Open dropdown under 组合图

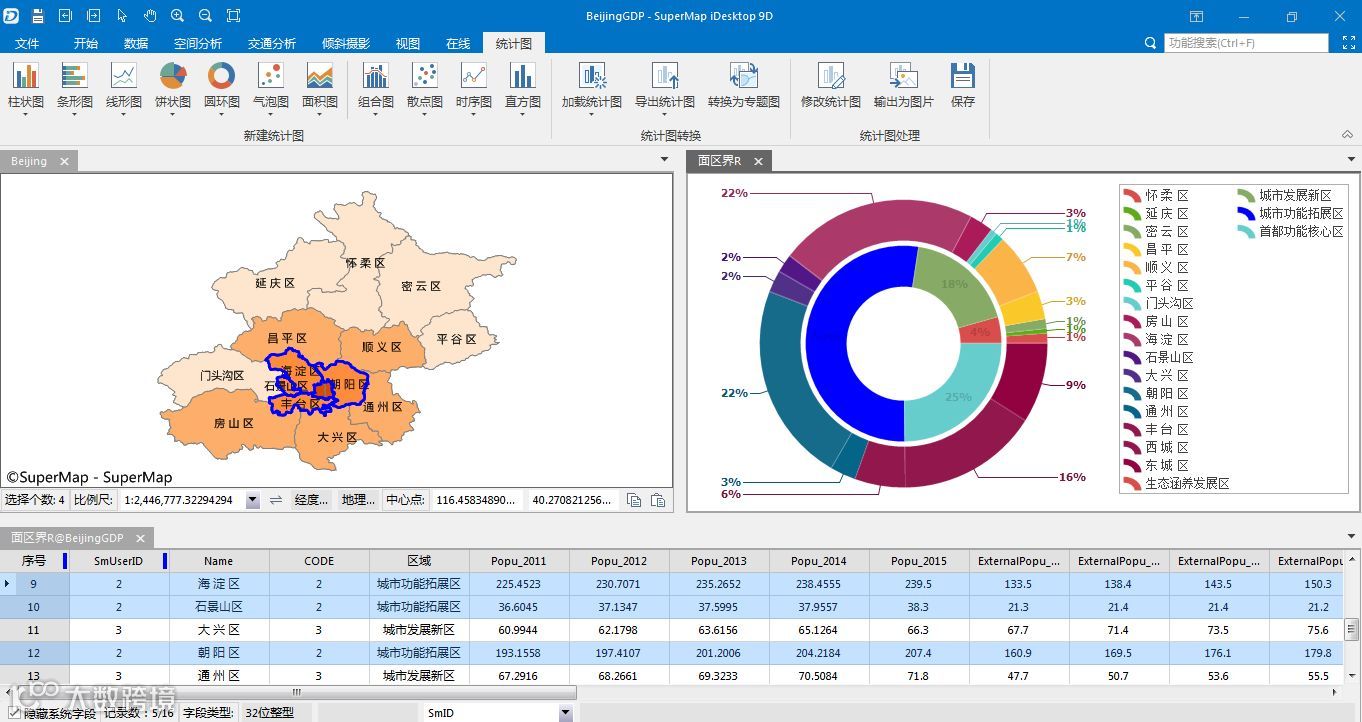click(x=376, y=114)
